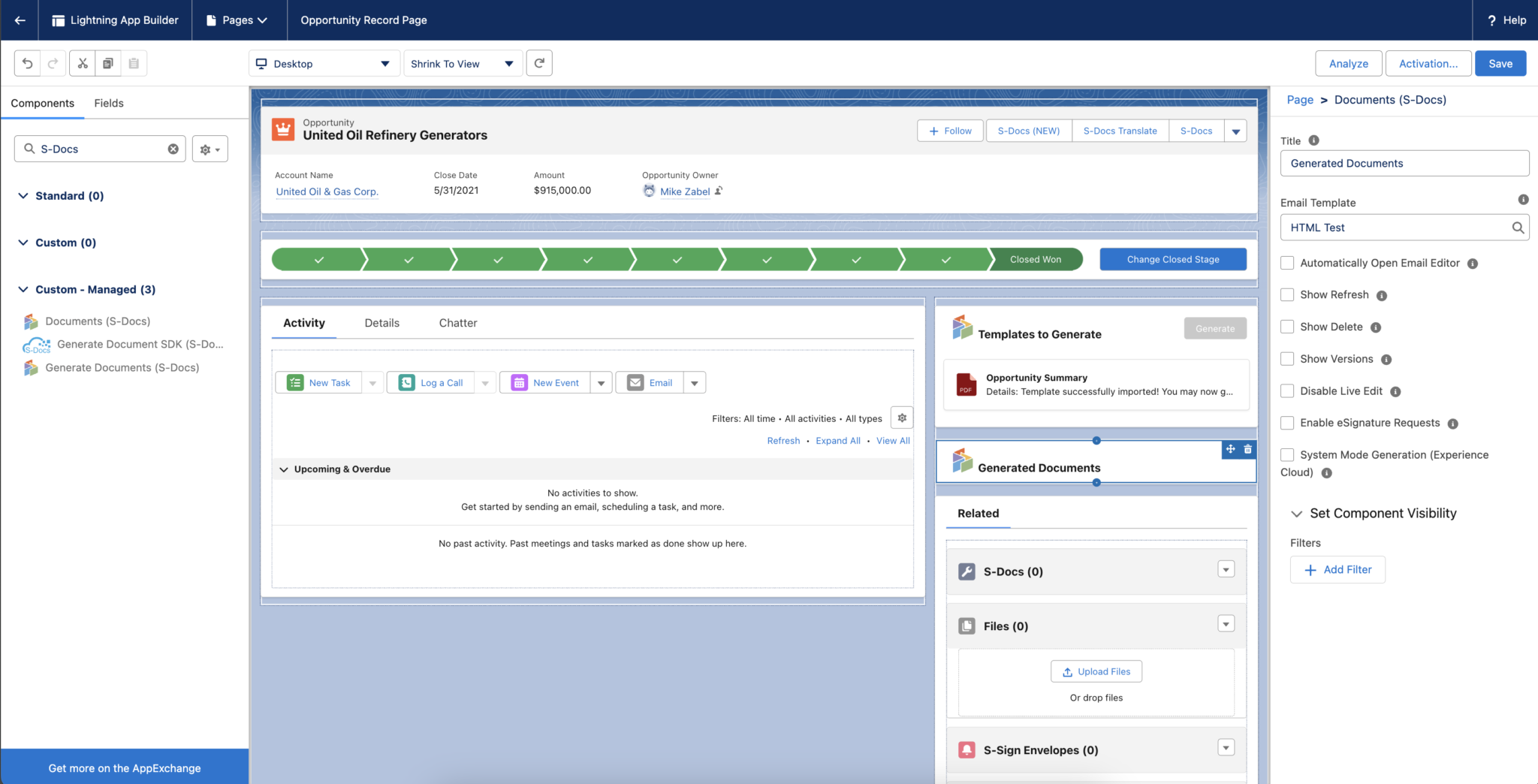Save the Opportunity Record Page

[x=1500, y=63]
